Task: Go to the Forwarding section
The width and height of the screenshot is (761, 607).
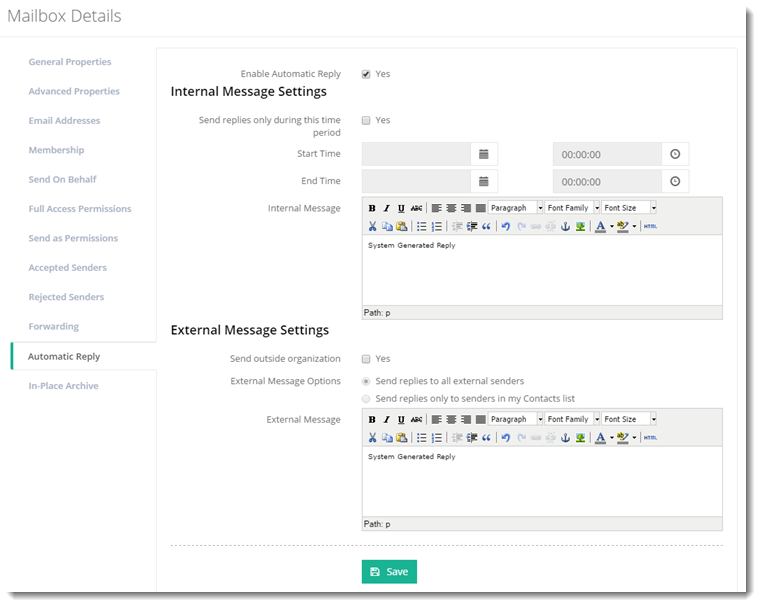Action: 54,327
